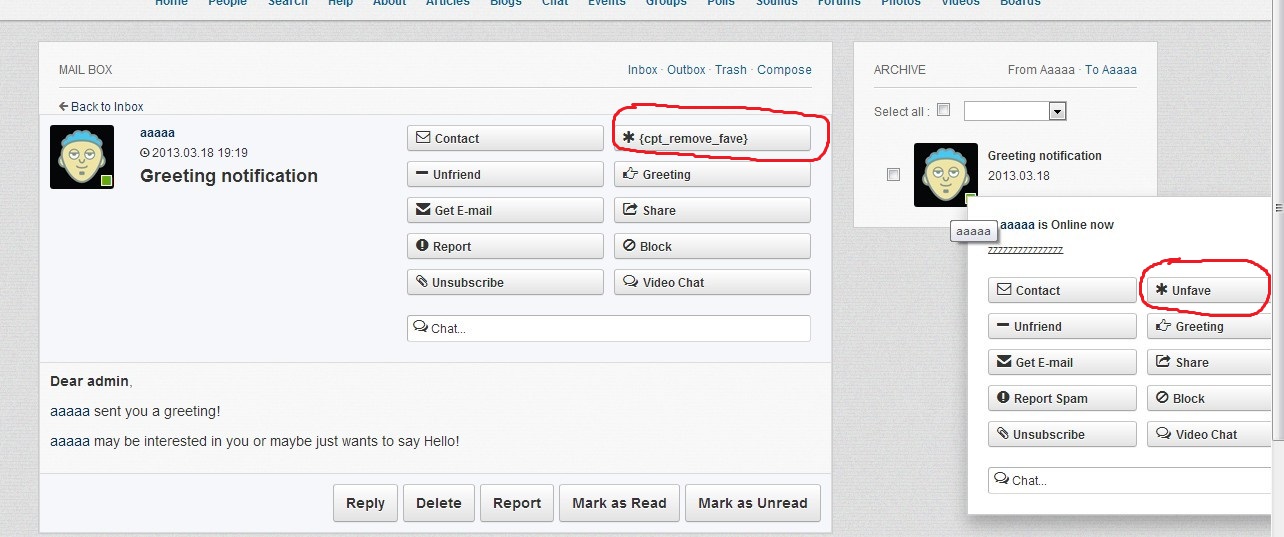Focus the Chat... field in the popup
Image resolution: width=1284 pixels, height=537 pixels.
pyautogui.click(x=1129, y=480)
